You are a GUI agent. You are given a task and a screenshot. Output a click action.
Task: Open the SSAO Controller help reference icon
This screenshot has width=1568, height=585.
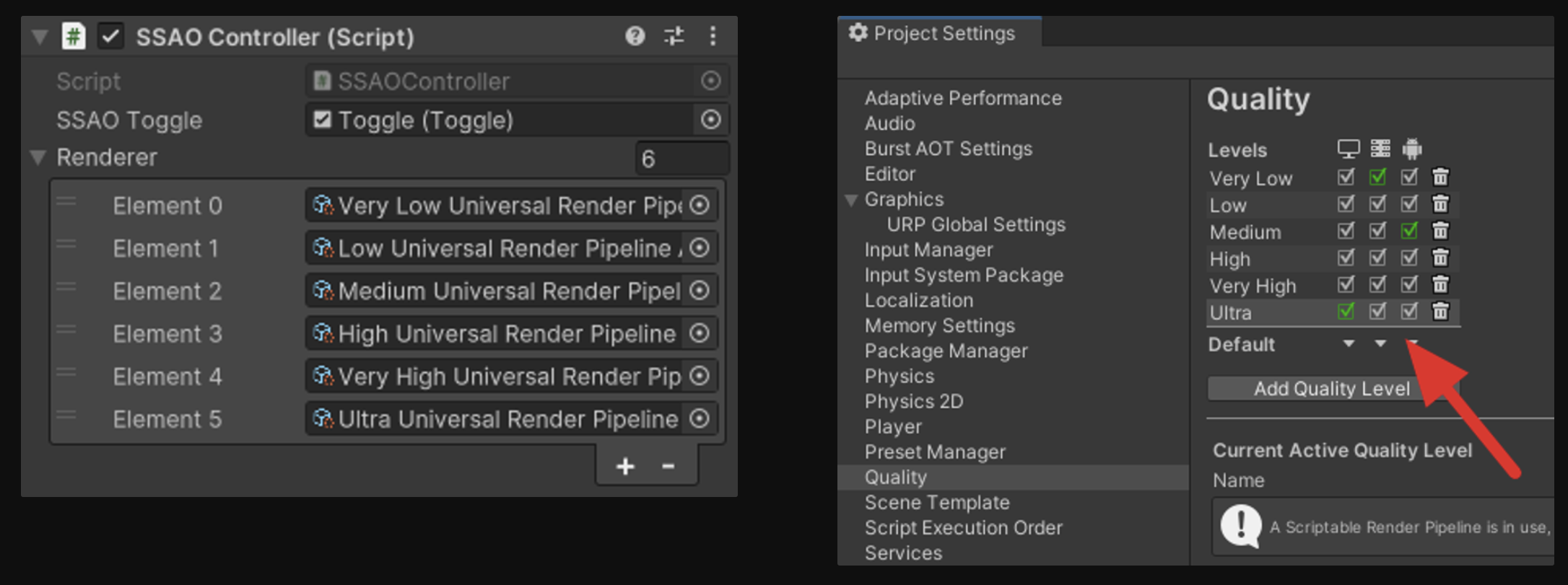click(x=635, y=36)
